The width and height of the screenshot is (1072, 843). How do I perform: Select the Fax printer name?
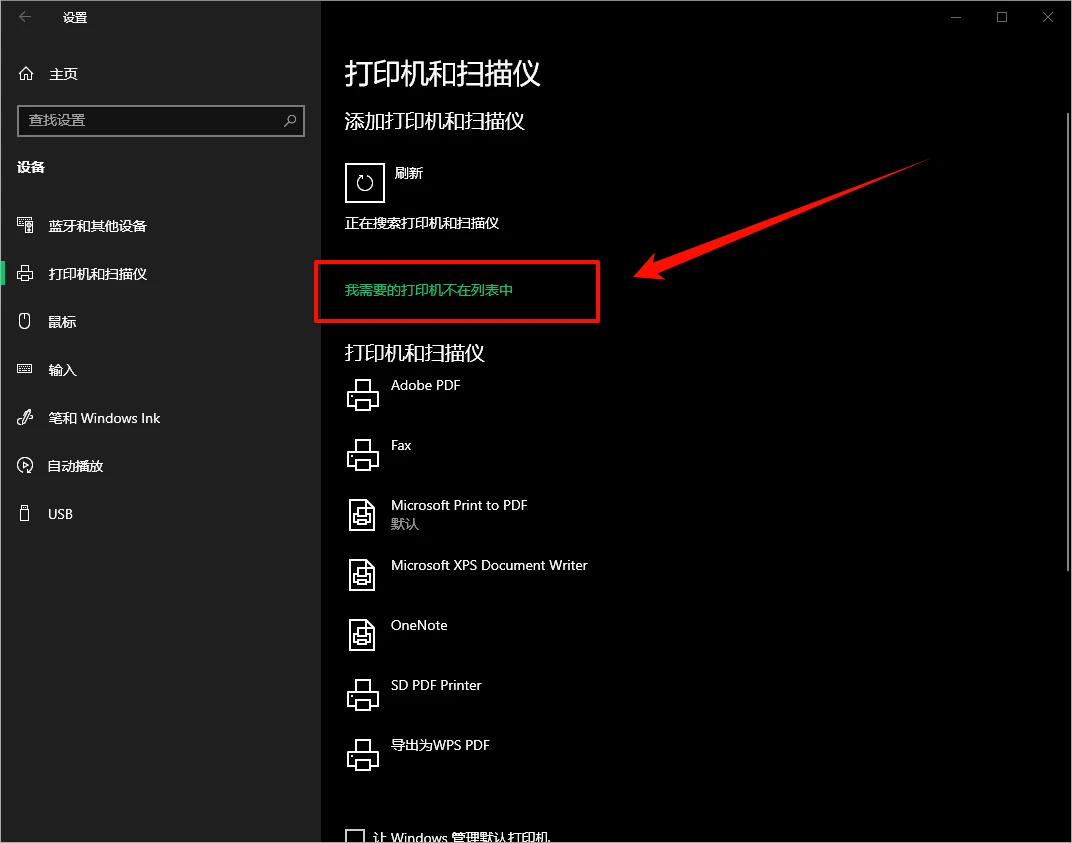(401, 445)
